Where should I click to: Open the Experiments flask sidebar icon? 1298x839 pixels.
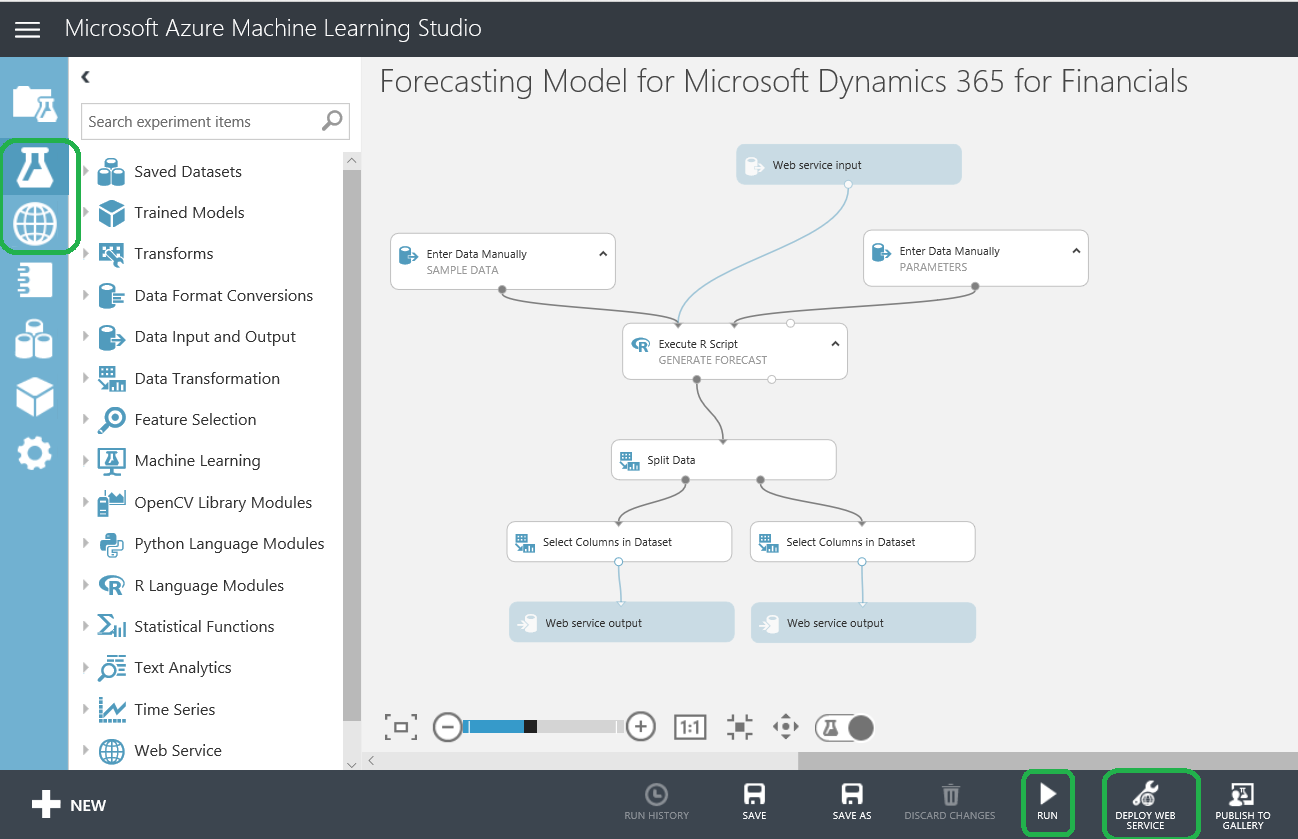coord(34,169)
